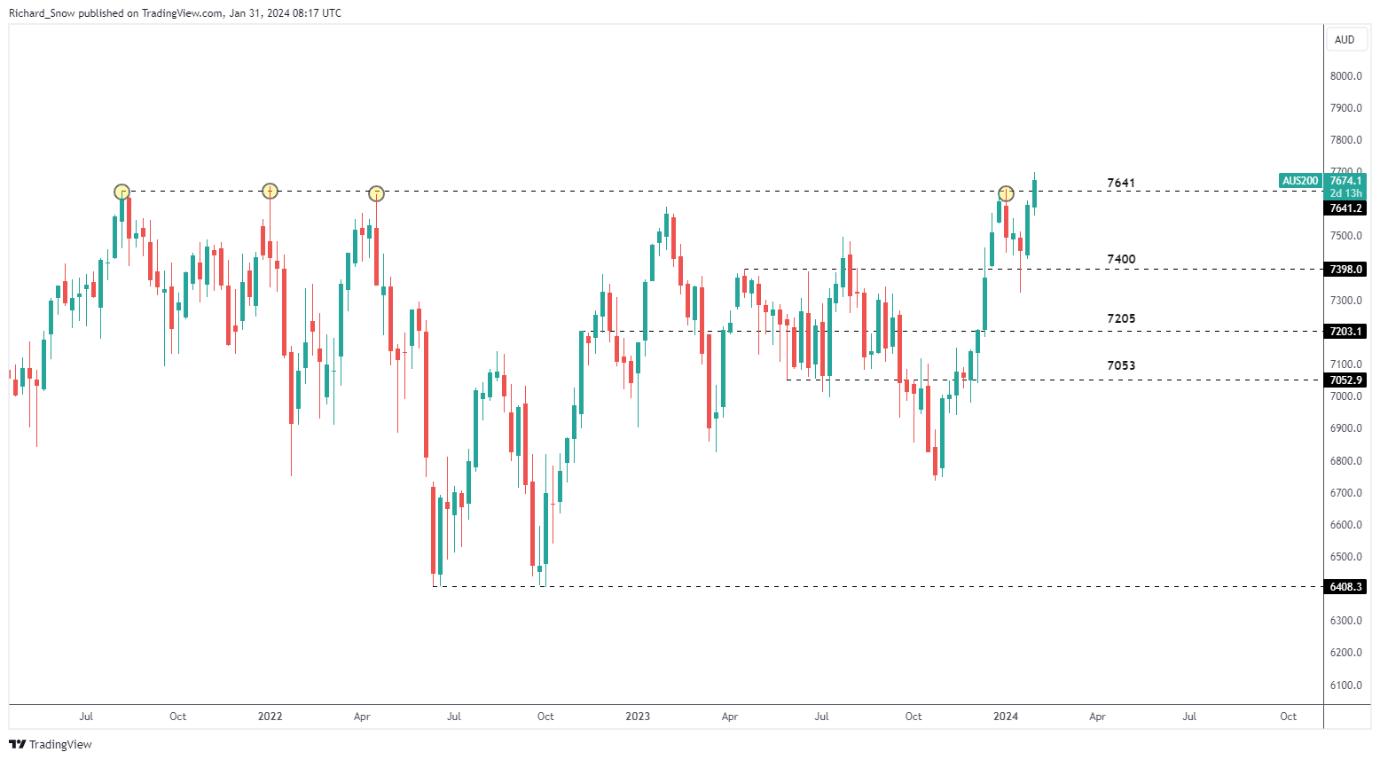Click the 7400 level label
The width and height of the screenshot is (1380, 760).
pos(1121,259)
